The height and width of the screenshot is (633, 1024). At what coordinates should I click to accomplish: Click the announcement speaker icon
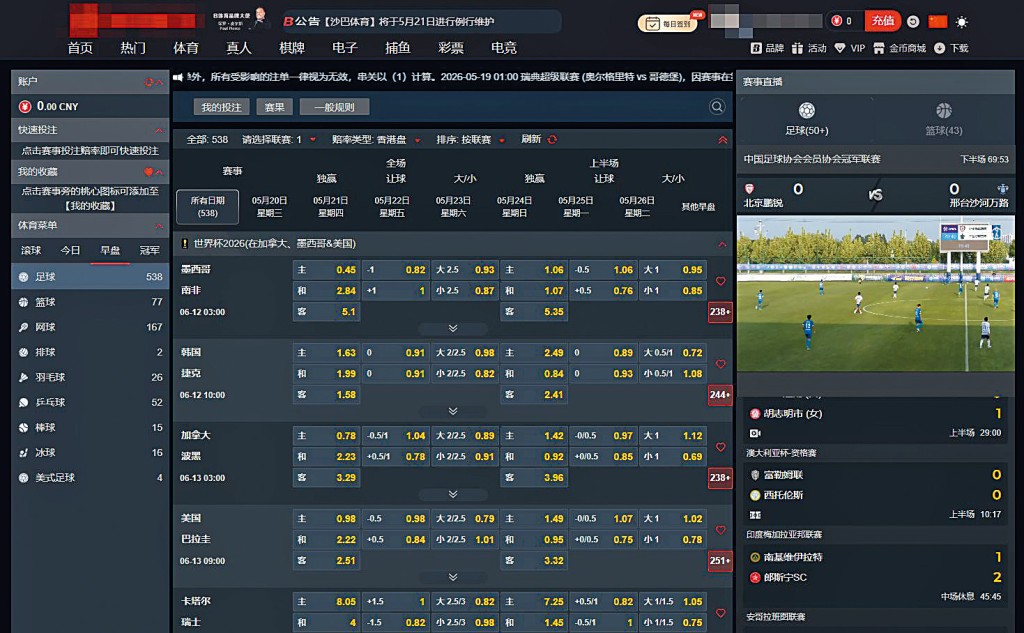(x=178, y=77)
